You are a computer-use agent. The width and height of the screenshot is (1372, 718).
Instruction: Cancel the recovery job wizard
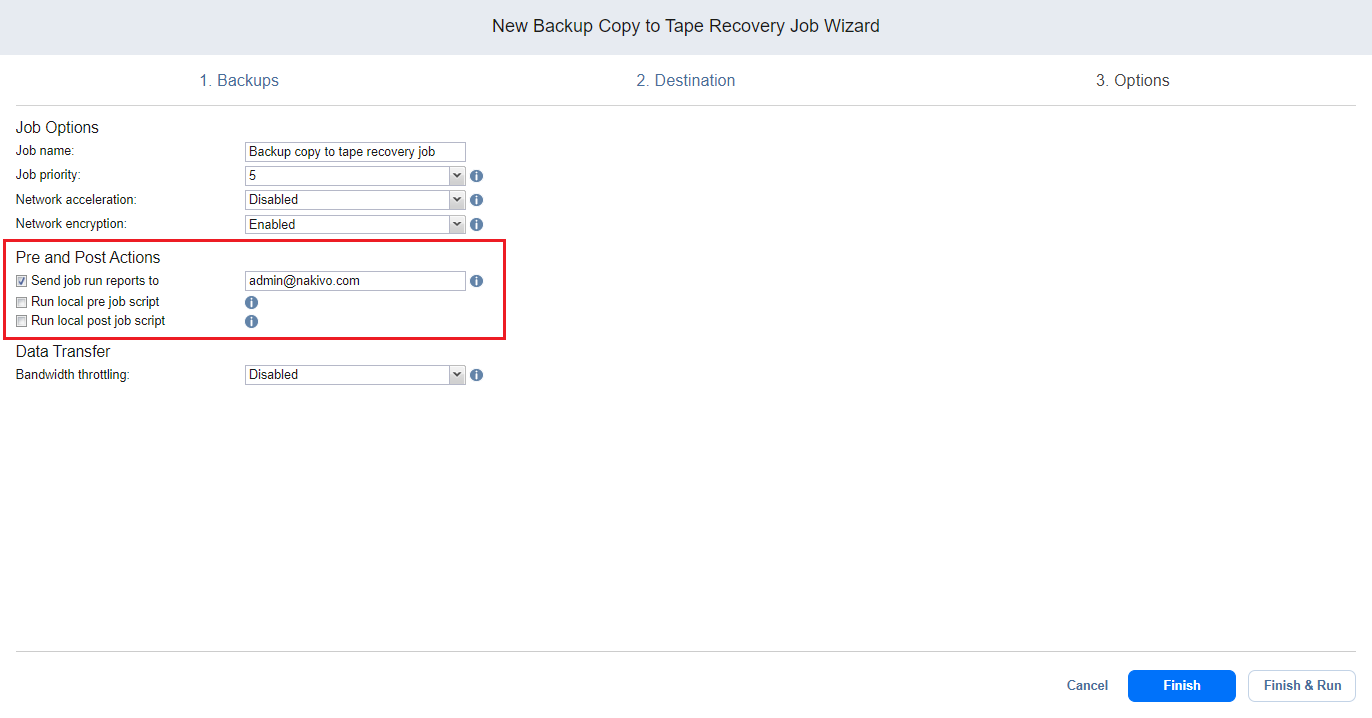1087,686
